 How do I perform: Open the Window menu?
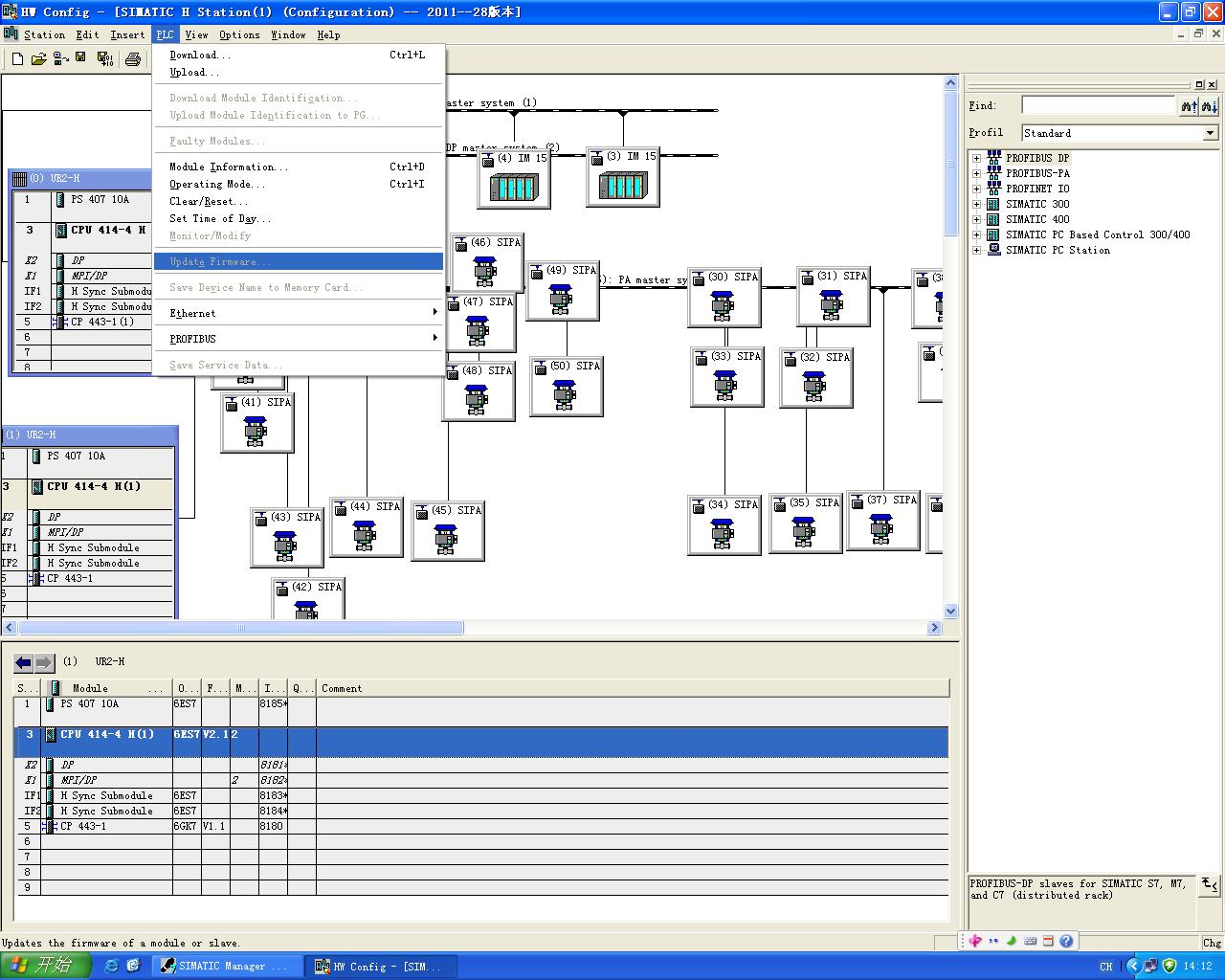click(288, 34)
